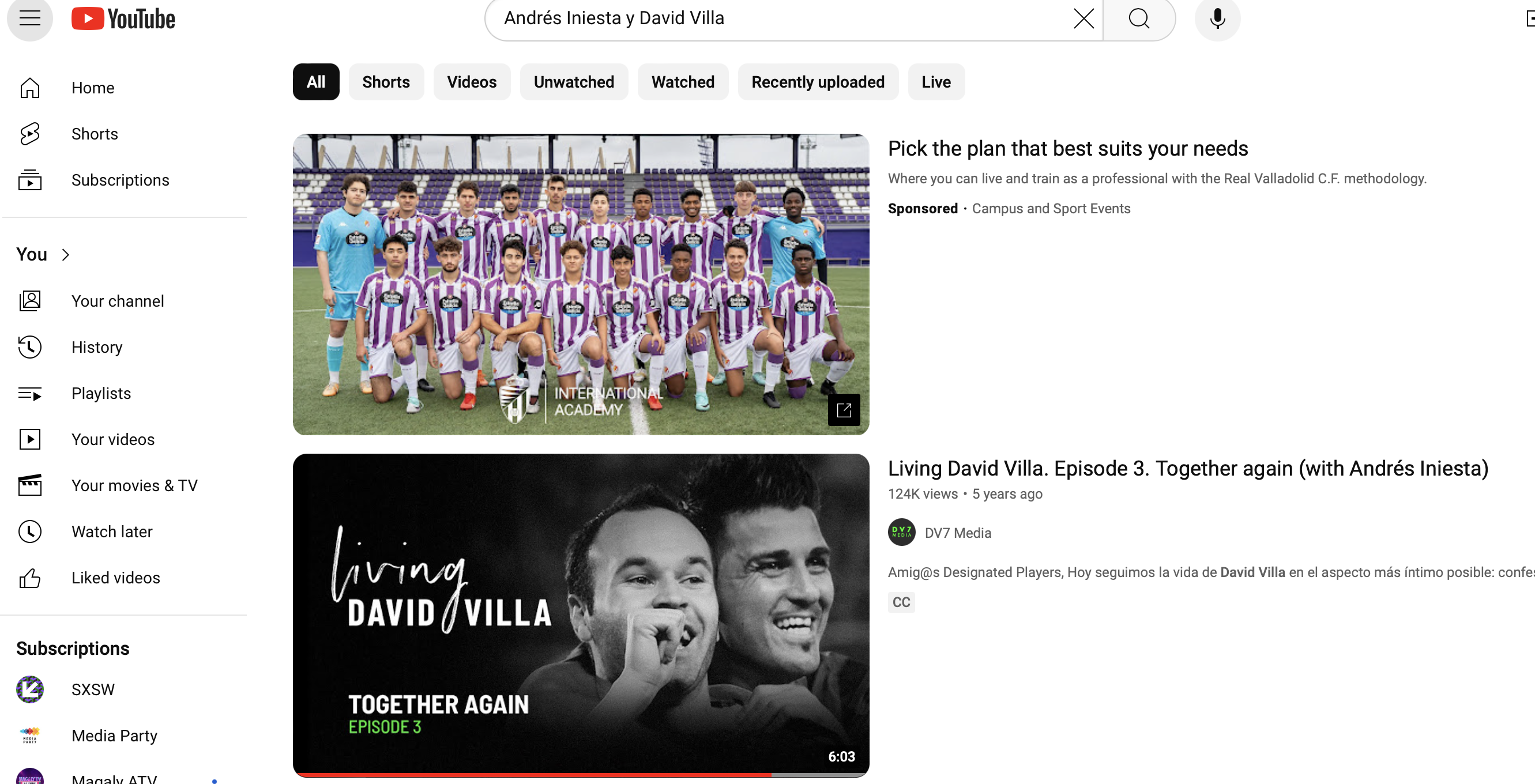Click the ad's external link icon
Image resolution: width=1535 pixels, height=784 pixels.
tap(843, 410)
